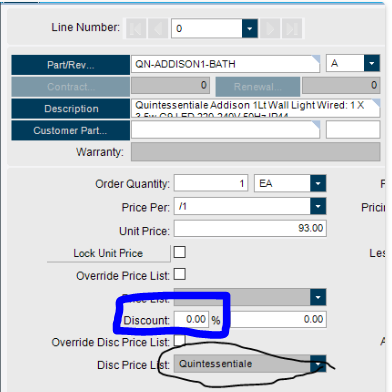Viewport: 392px width, 392px height.
Task: Click the Order Quantity field
Action: pos(211,183)
